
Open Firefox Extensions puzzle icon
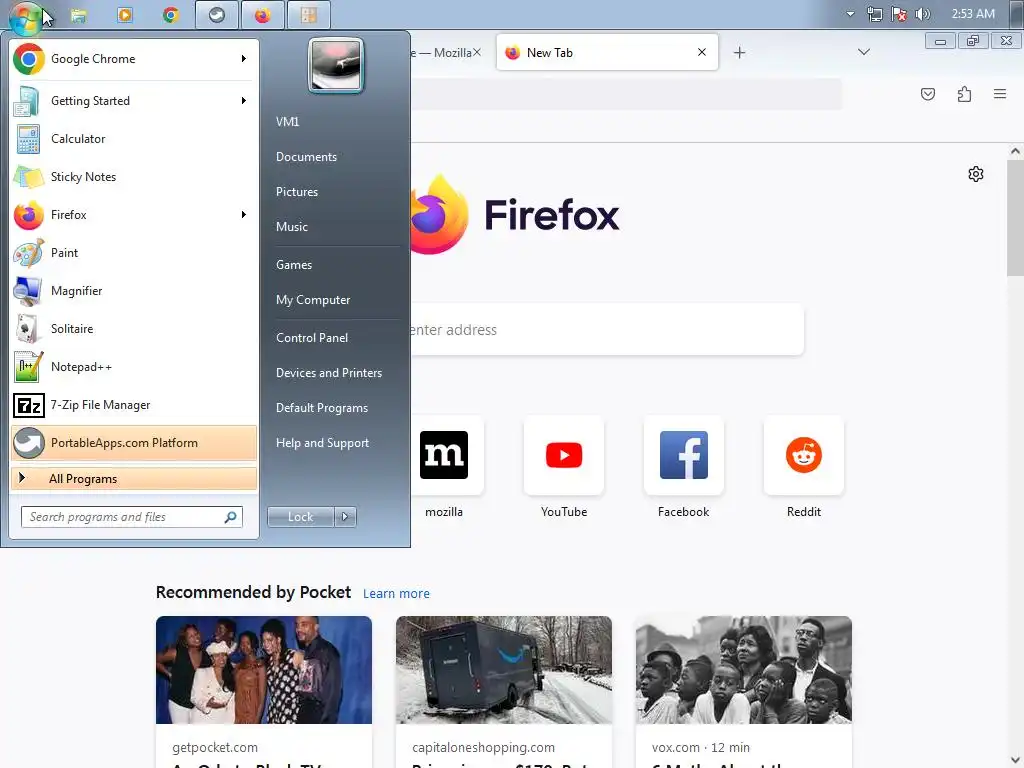[x=964, y=95]
